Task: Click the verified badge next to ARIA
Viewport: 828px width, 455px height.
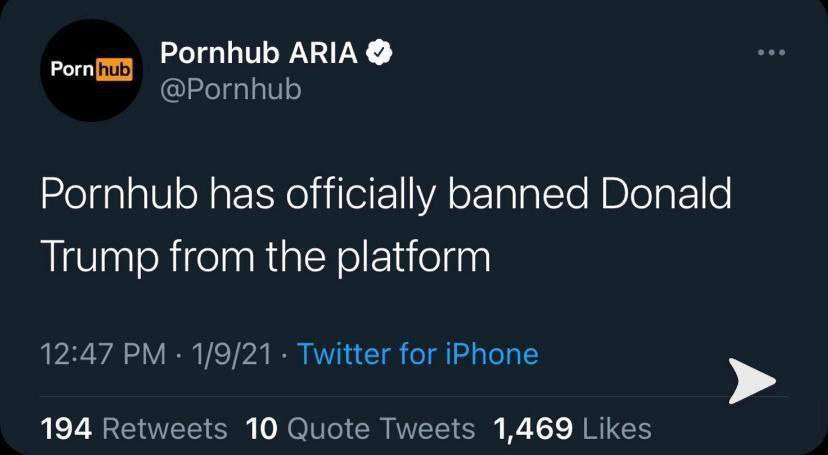Action: 378,52
